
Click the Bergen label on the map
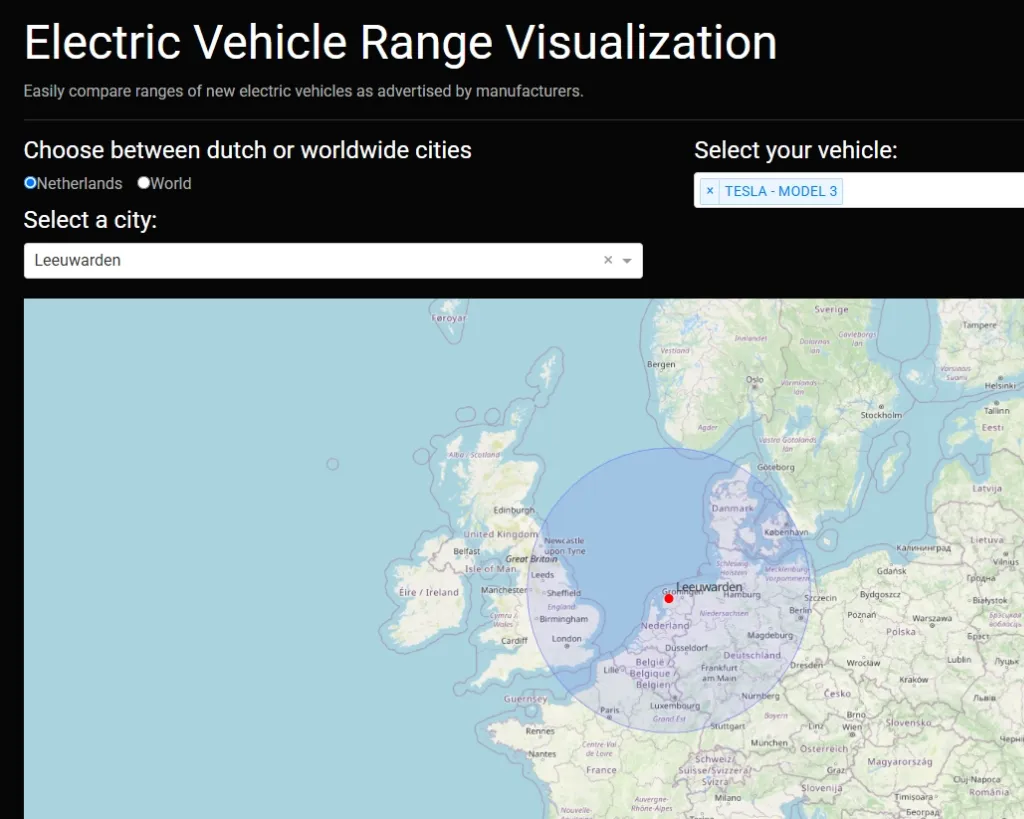[661, 365]
